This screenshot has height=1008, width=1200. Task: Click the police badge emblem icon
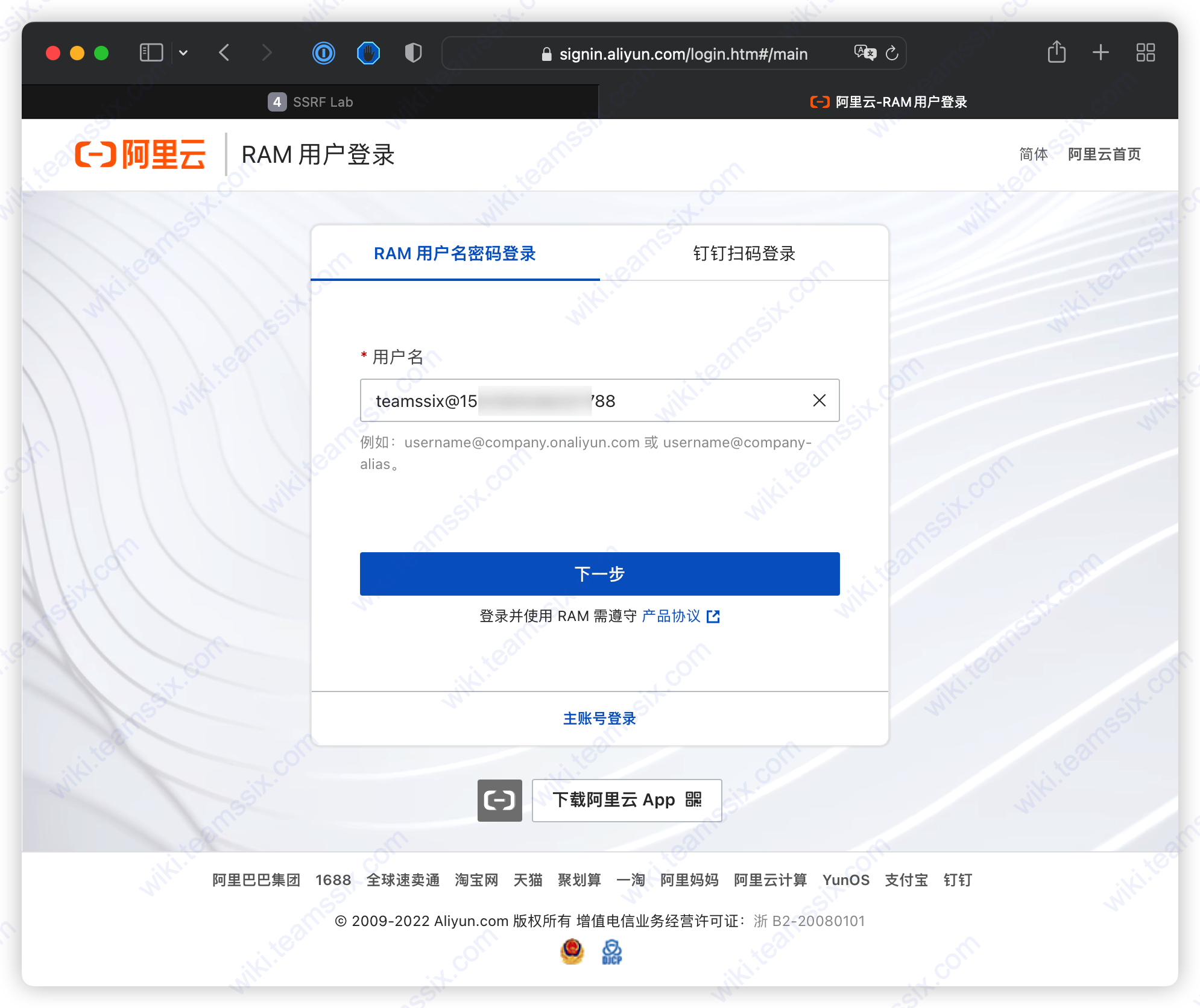click(x=572, y=952)
